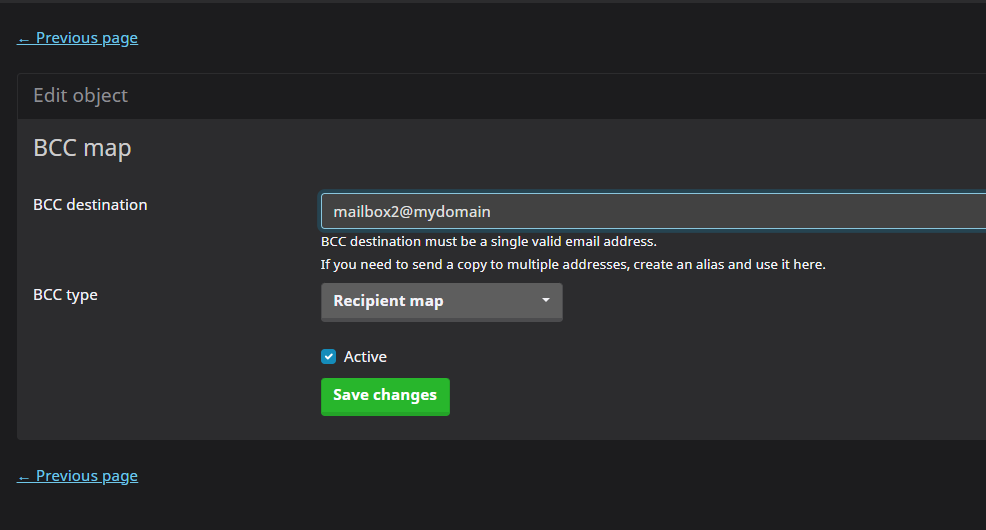The image size is (986, 530).
Task: Click the Active checkbox label text
Action: 365,357
